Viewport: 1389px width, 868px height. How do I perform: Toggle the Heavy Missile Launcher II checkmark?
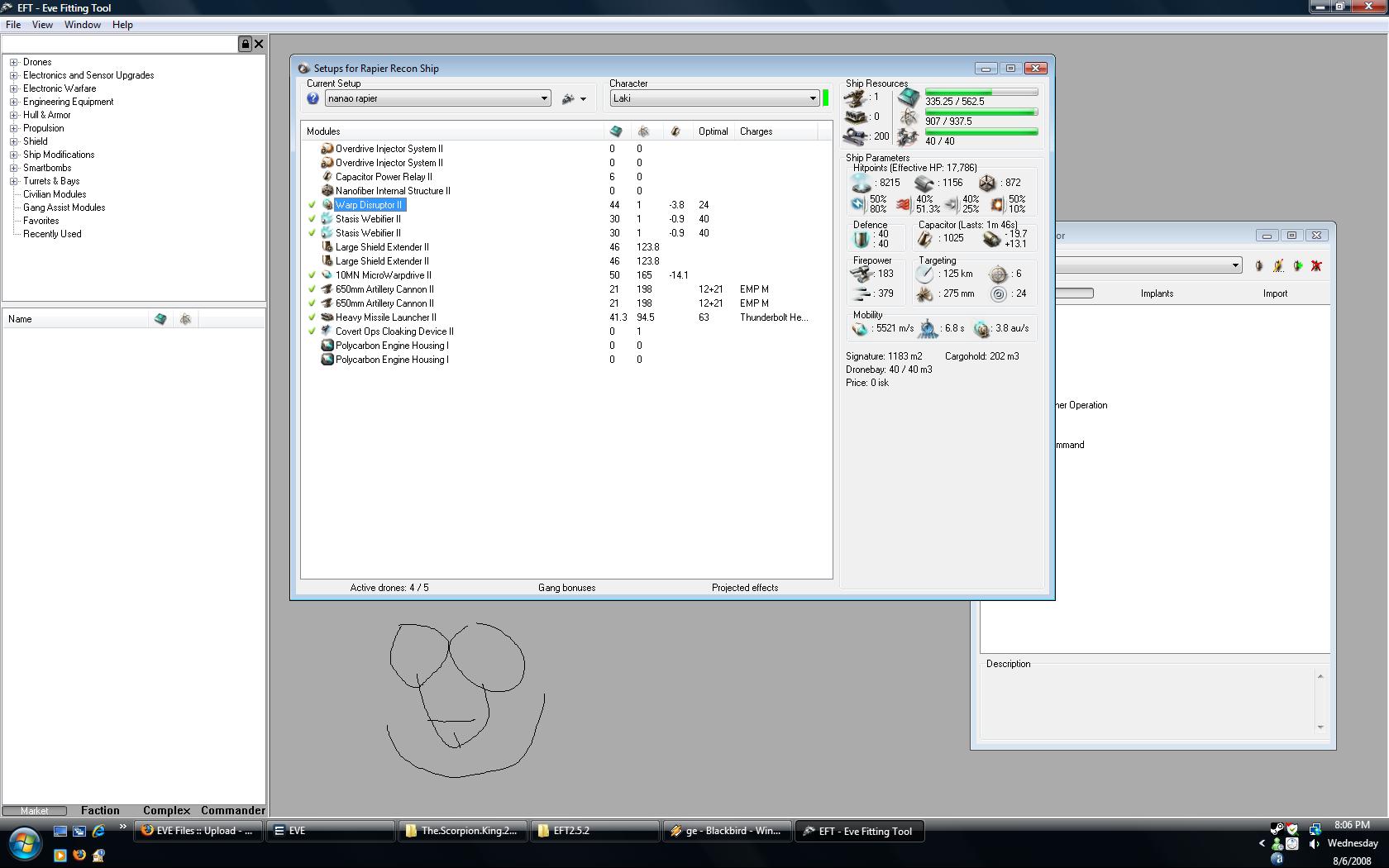click(x=312, y=317)
